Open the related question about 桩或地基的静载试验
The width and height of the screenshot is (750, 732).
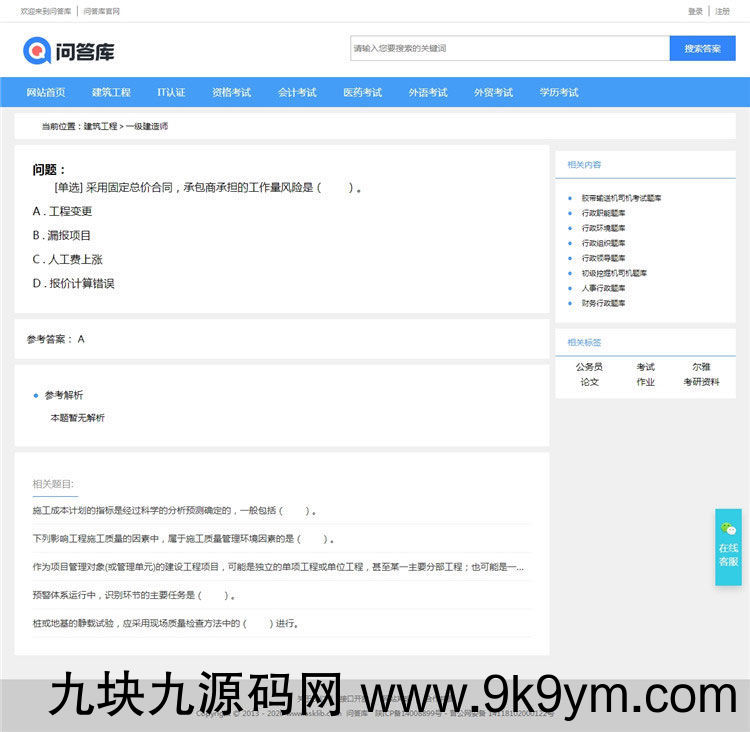[165, 623]
